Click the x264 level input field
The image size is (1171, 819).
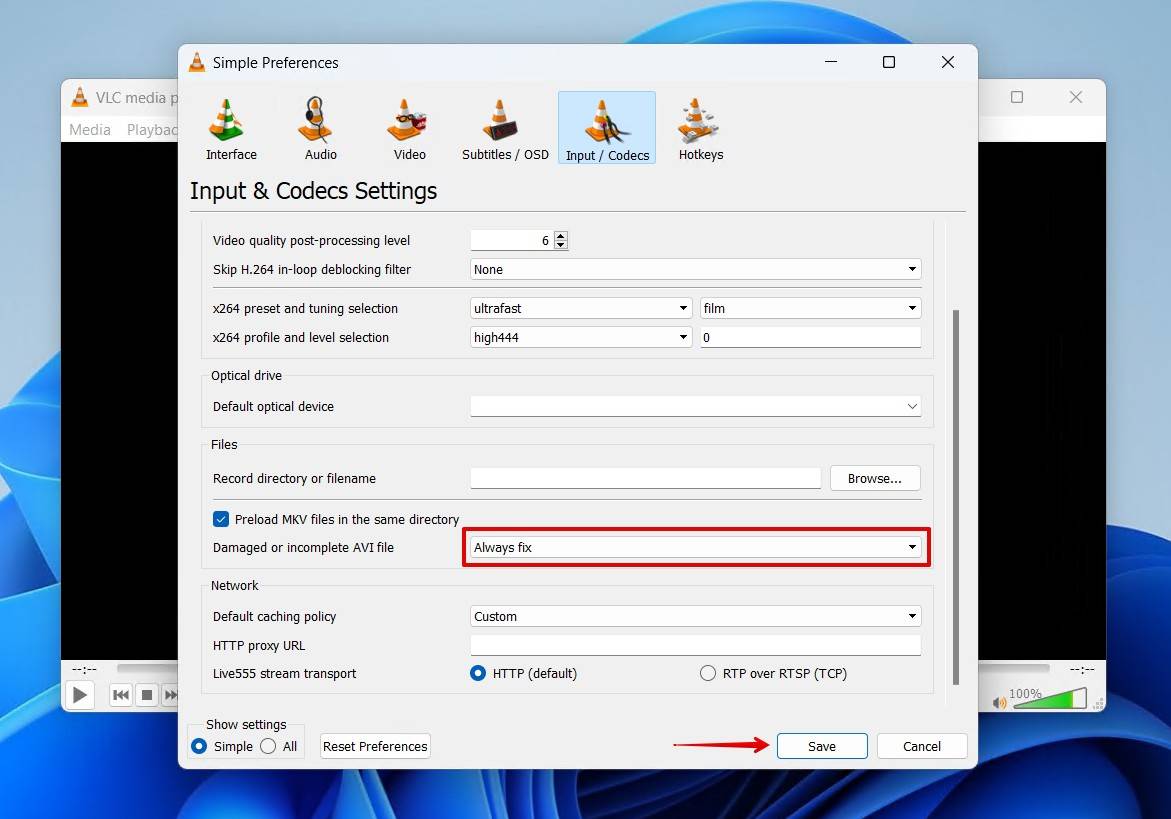coord(810,337)
